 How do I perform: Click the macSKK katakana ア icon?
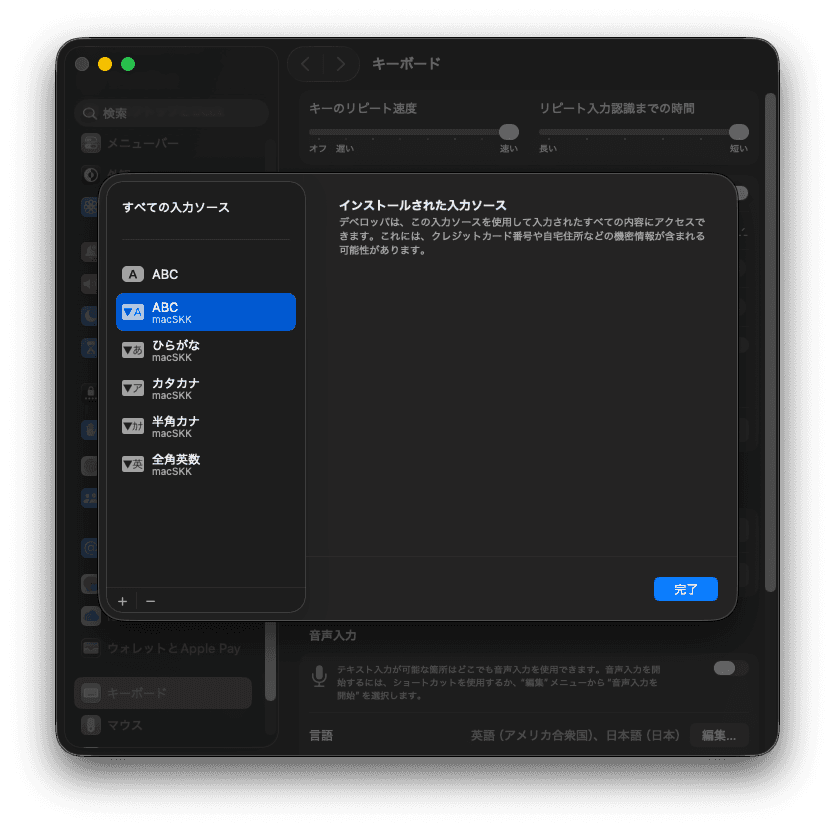click(x=133, y=388)
